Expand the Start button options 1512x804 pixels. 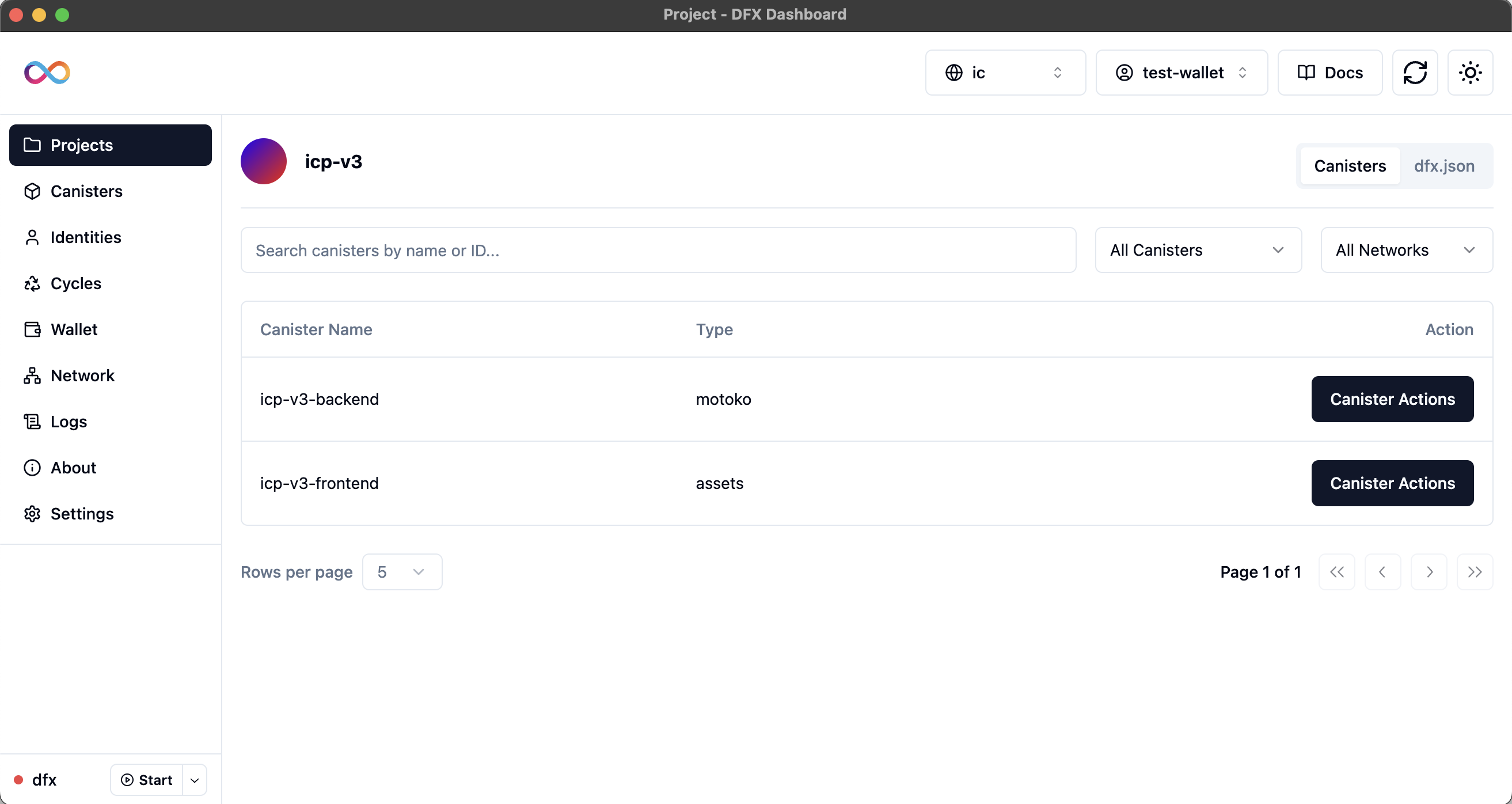pyautogui.click(x=194, y=780)
